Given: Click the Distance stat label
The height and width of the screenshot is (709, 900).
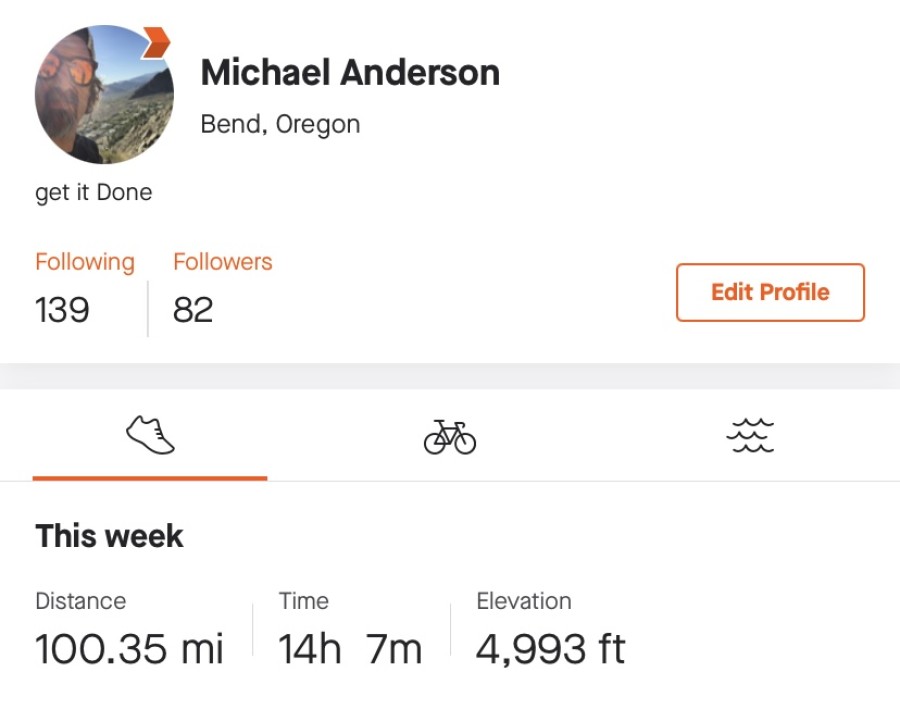Looking at the screenshot, I should (80, 601).
